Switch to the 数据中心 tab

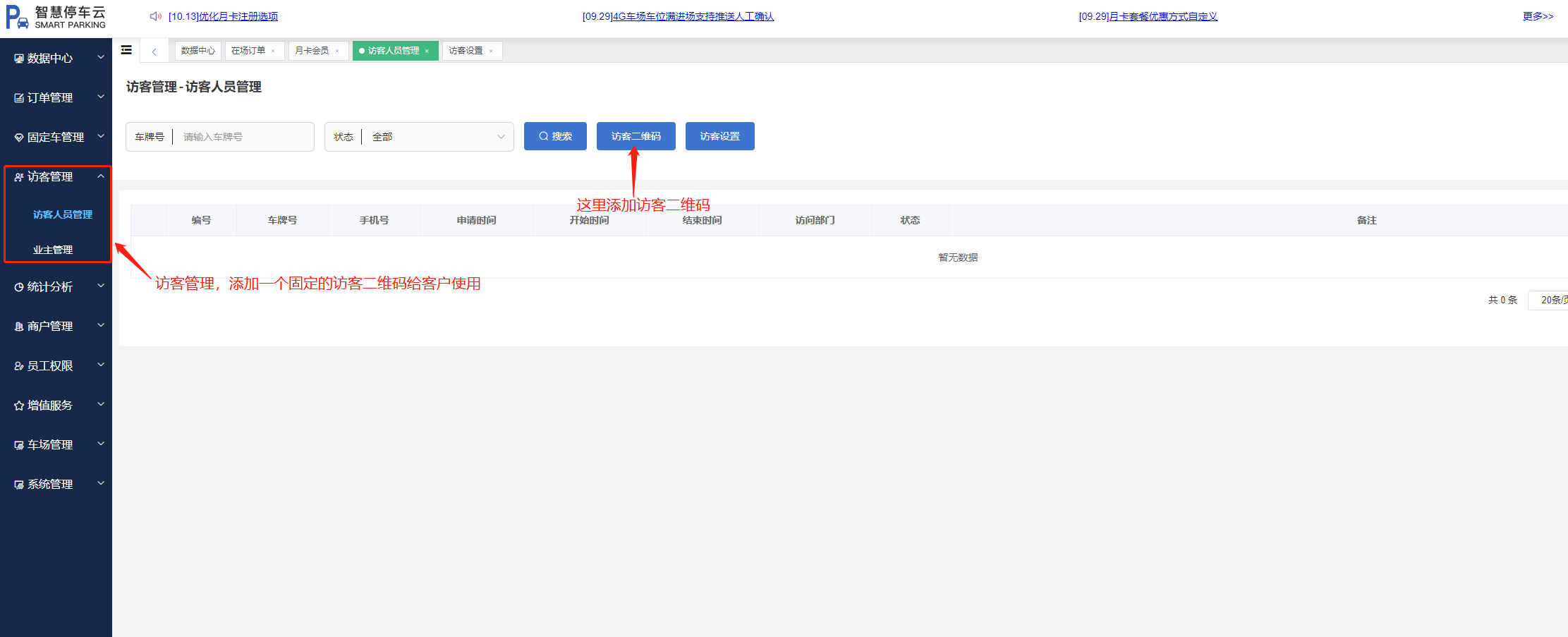(198, 51)
